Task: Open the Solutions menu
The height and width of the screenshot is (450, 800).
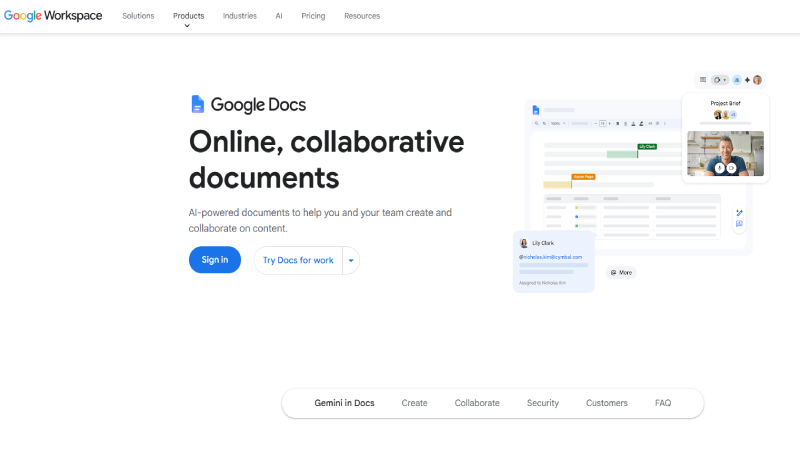Action: point(138,16)
